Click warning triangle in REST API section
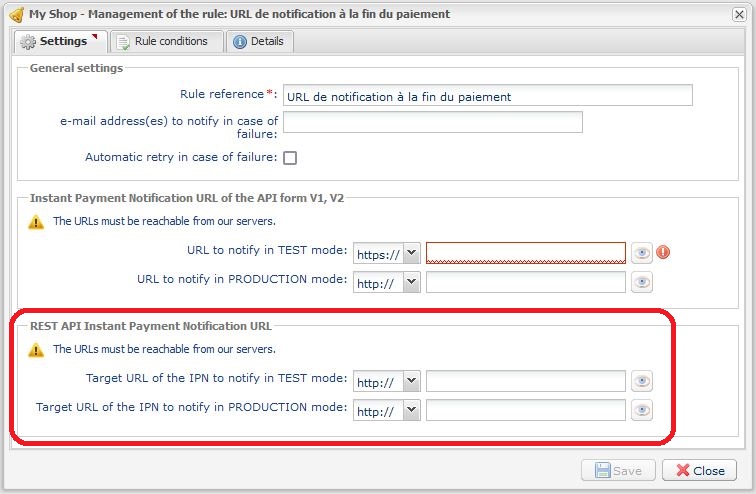This screenshot has width=756, height=494. pyautogui.click(x=36, y=350)
